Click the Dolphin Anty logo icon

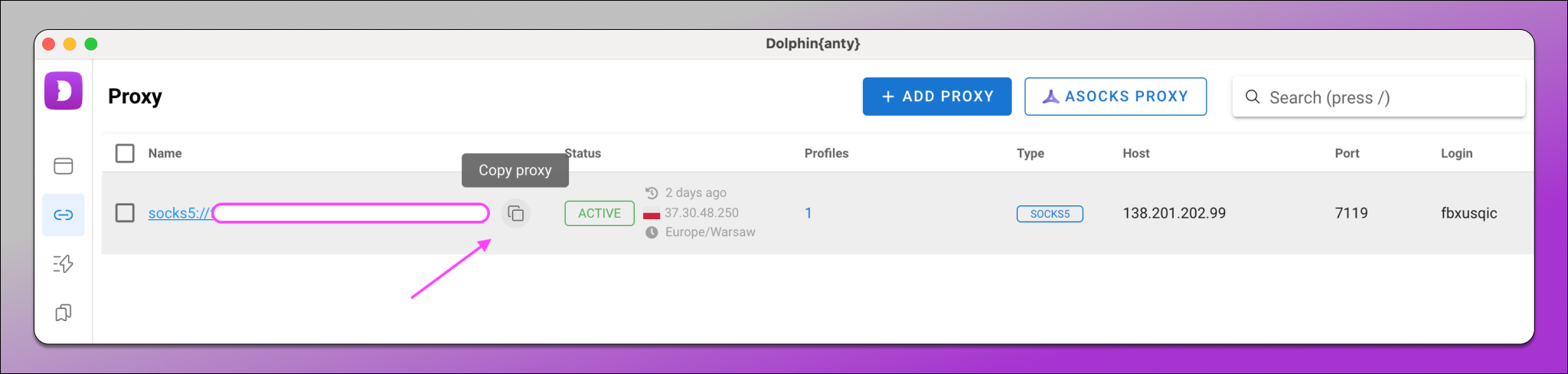(64, 91)
